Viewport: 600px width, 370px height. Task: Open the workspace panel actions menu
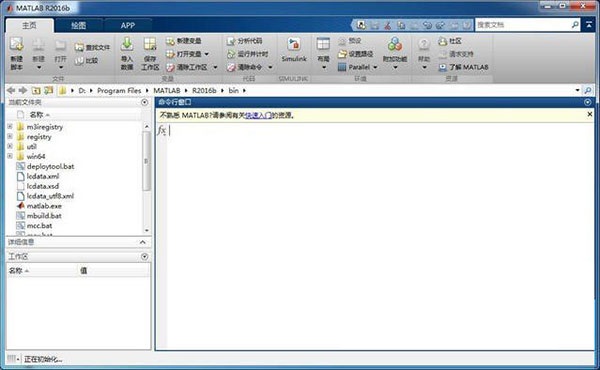click(144, 257)
